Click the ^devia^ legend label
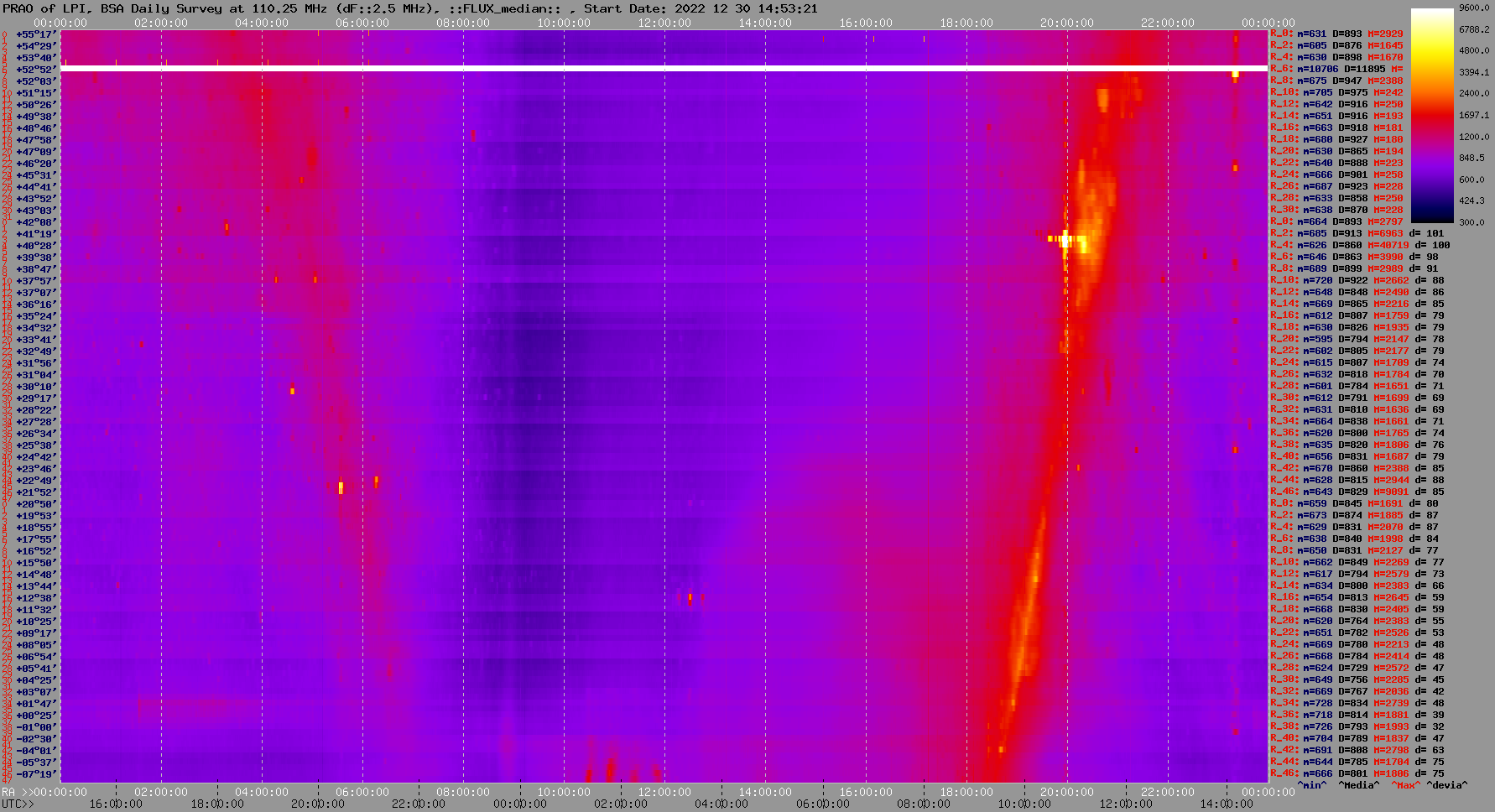Image resolution: width=1495 pixels, height=812 pixels. pyautogui.click(x=1447, y=785)
